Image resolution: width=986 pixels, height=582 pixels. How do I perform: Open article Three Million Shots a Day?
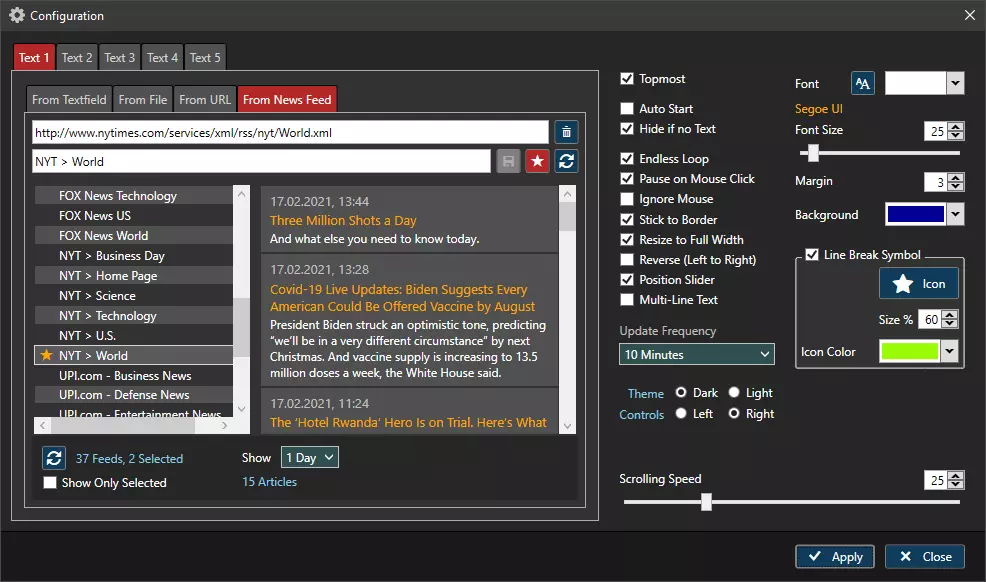pyautogui.click(x=343, y=221)
